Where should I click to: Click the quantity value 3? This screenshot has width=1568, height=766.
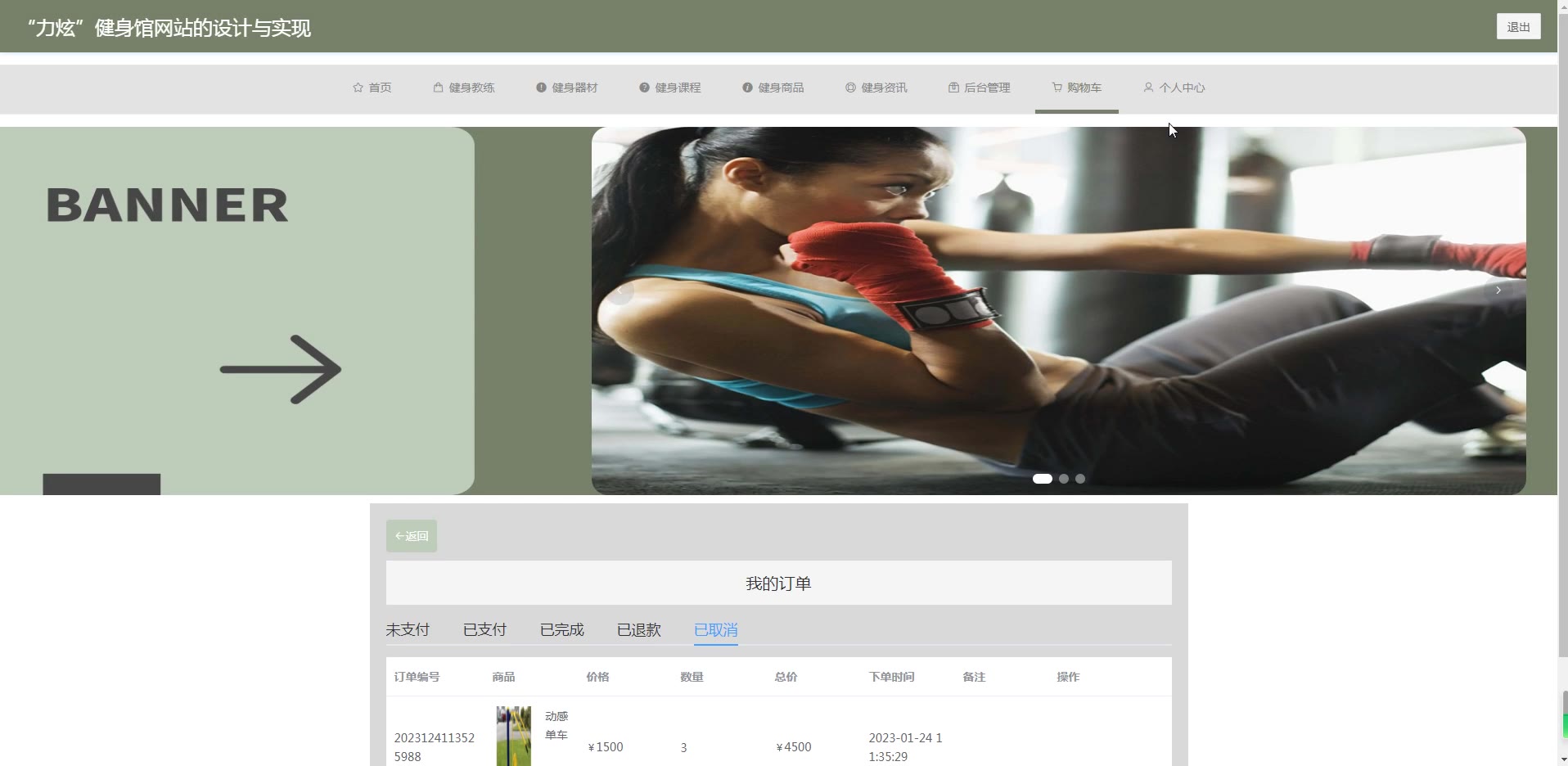pyautogui.click(x=683, y=747)
